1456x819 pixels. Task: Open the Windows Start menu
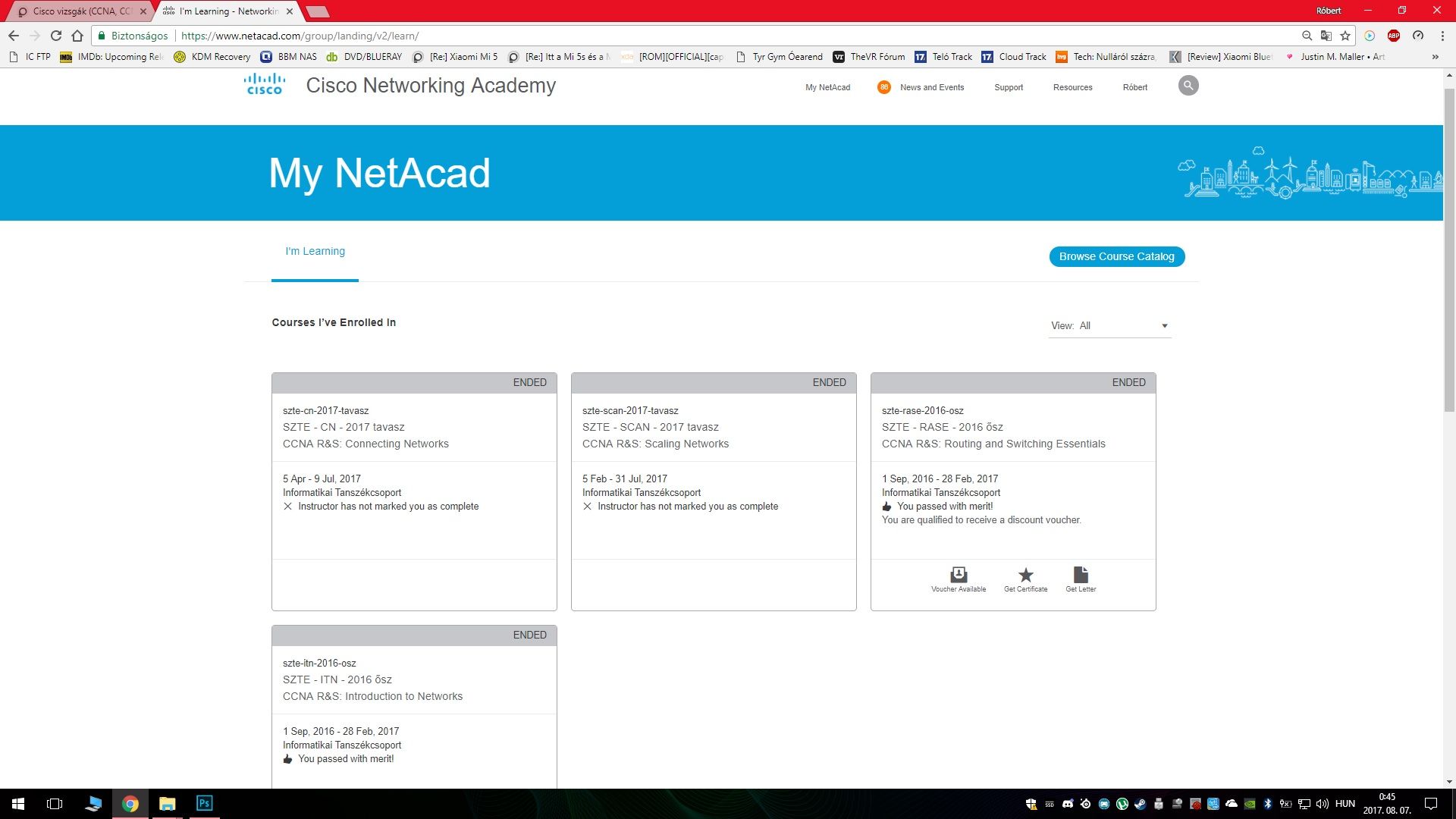(18, 804)
